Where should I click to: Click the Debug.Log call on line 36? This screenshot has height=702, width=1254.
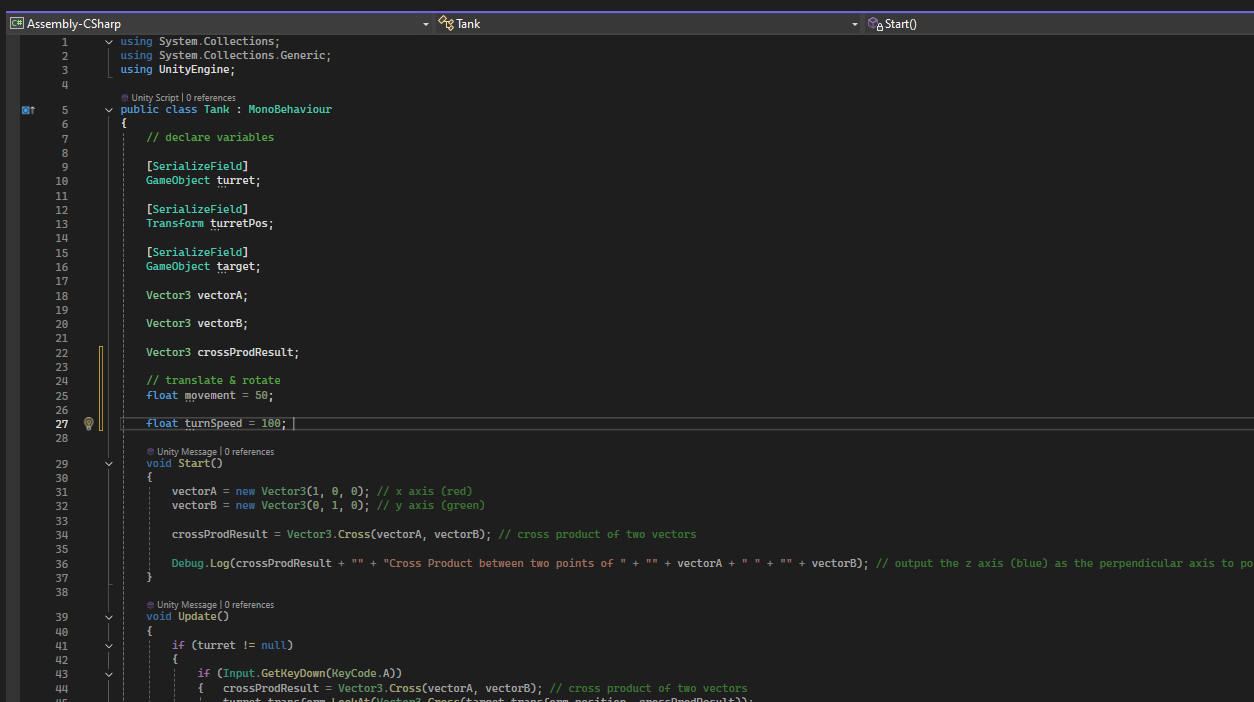coord(203,563)
